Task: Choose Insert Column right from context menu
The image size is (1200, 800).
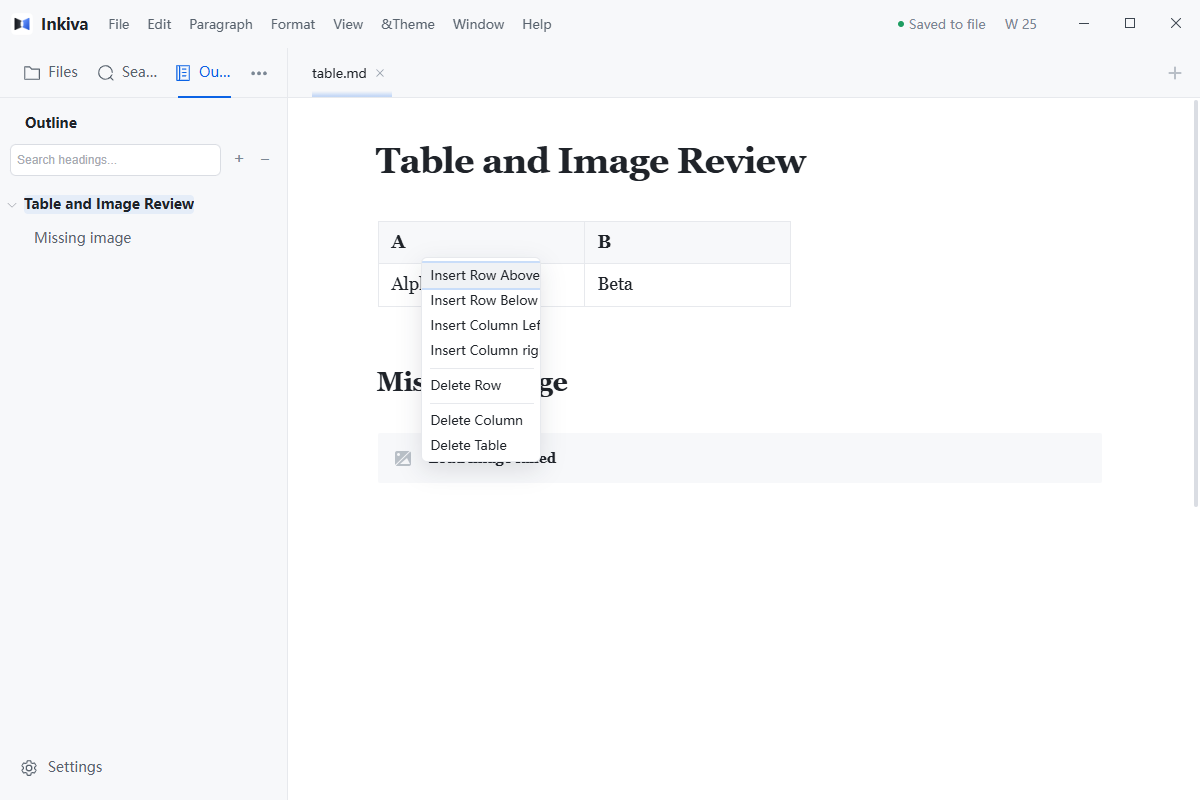Action: (481, 350)
